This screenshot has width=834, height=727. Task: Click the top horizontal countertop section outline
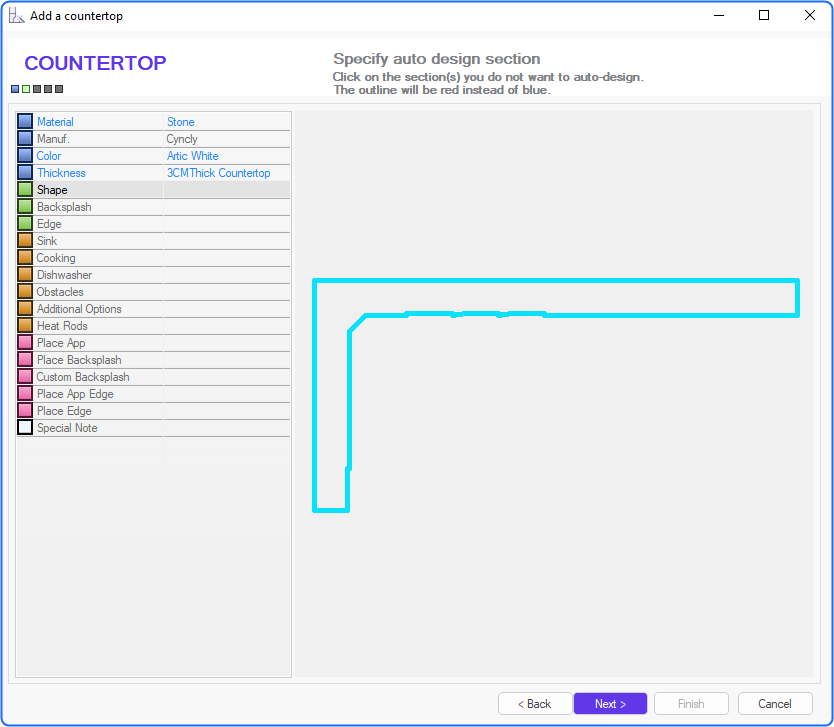tap(600, 282)
